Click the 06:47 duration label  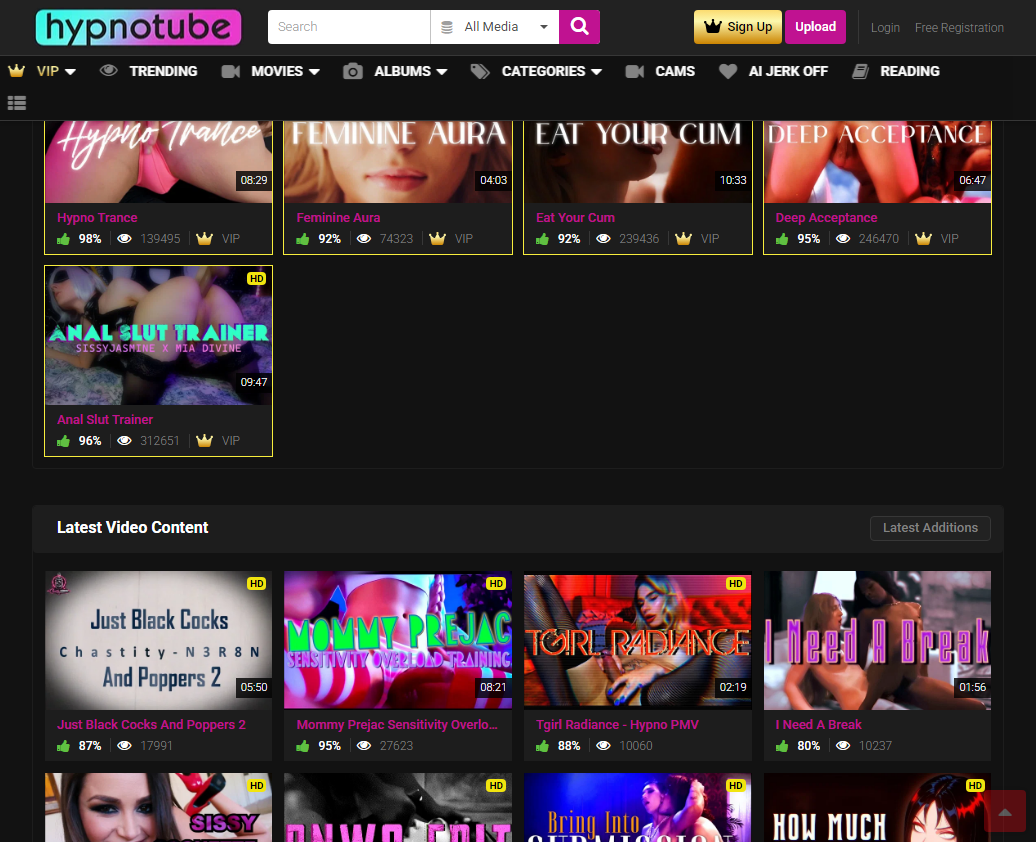972,180
